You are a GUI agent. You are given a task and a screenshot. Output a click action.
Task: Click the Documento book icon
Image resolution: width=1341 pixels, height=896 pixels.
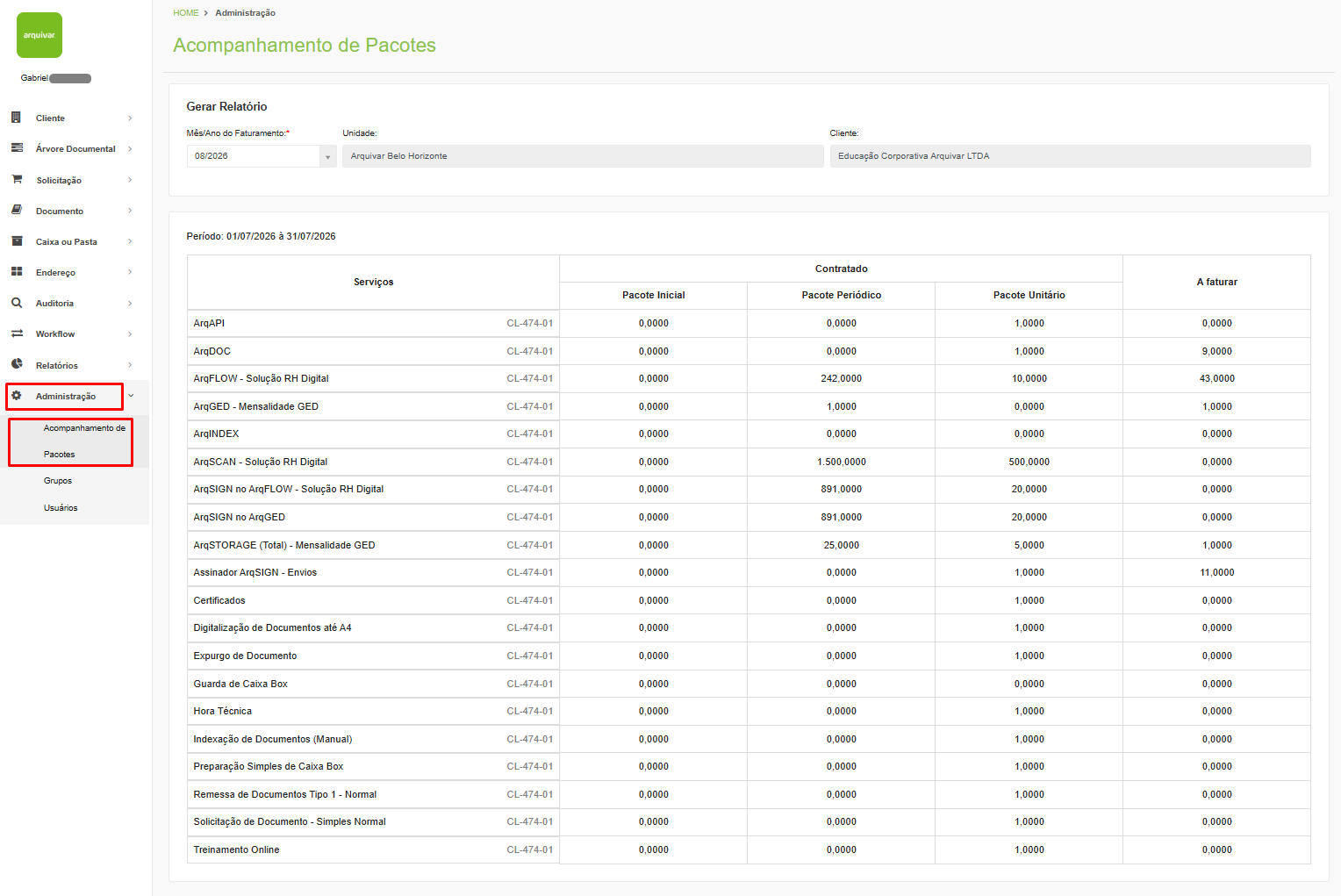tap(17, 210)
